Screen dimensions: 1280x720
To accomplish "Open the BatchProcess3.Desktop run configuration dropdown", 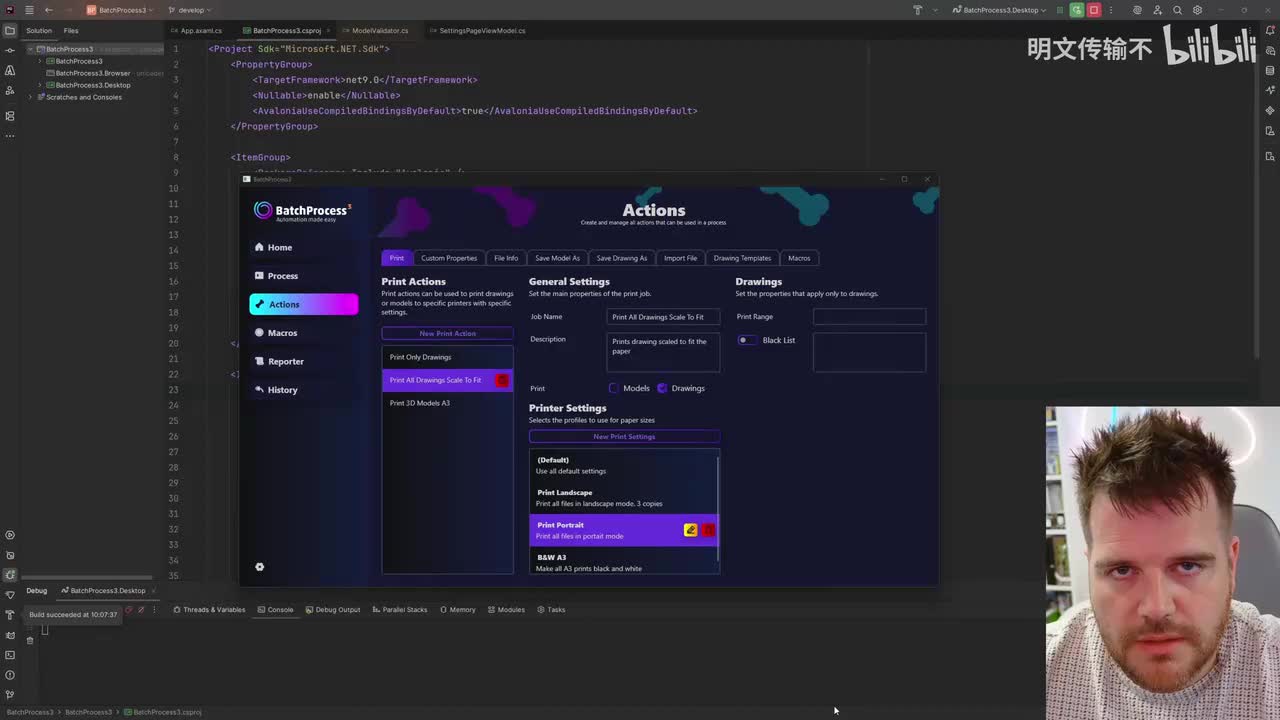I will click(999, 10).
